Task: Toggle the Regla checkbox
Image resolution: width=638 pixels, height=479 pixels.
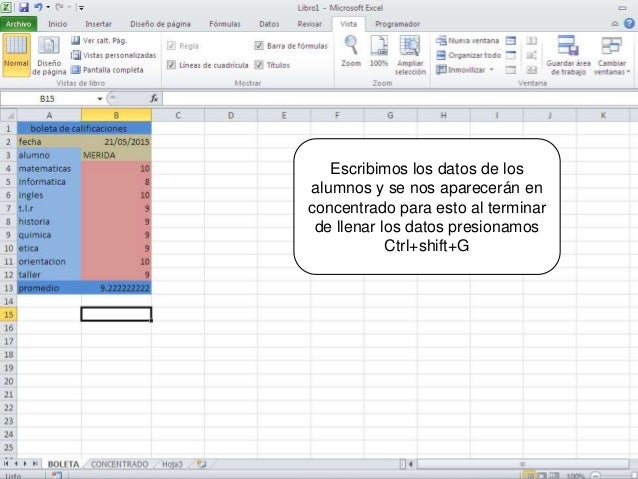Action: pos(171,46)
